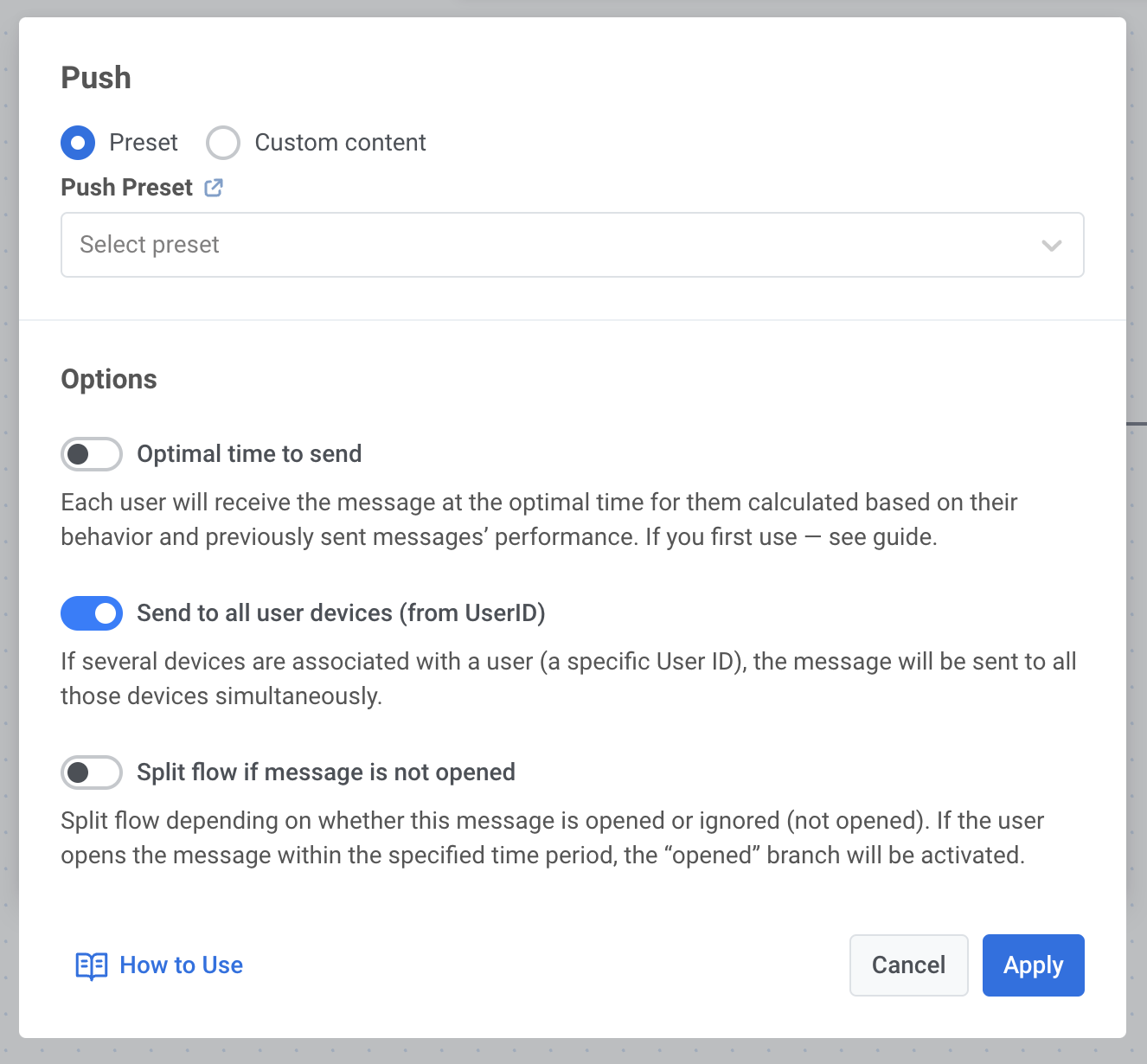Viewport: 1147px width, 1064px height.
Task: Open the Select preset dropdown field
Action: pos(554,245)
